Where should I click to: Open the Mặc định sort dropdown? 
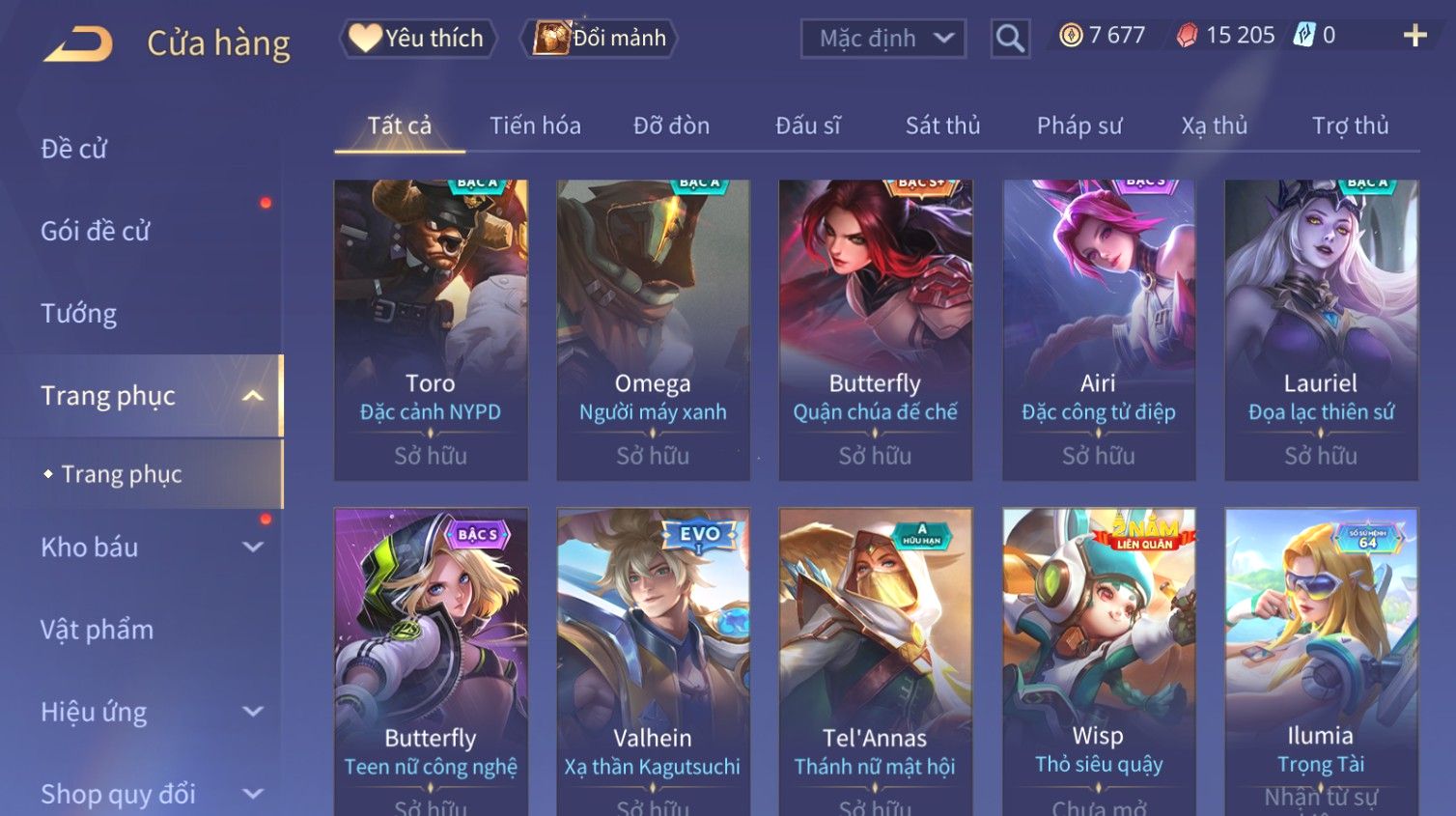[882, 39]
